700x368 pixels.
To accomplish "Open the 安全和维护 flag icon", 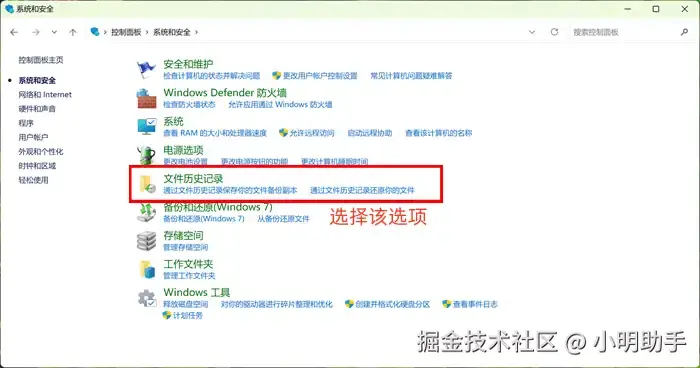I will [x=146, y=69].
